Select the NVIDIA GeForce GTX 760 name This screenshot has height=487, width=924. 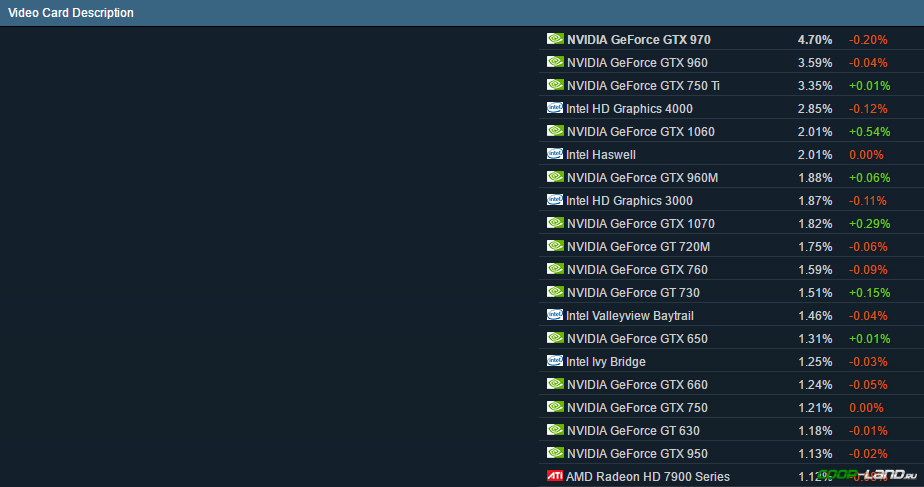637,270
